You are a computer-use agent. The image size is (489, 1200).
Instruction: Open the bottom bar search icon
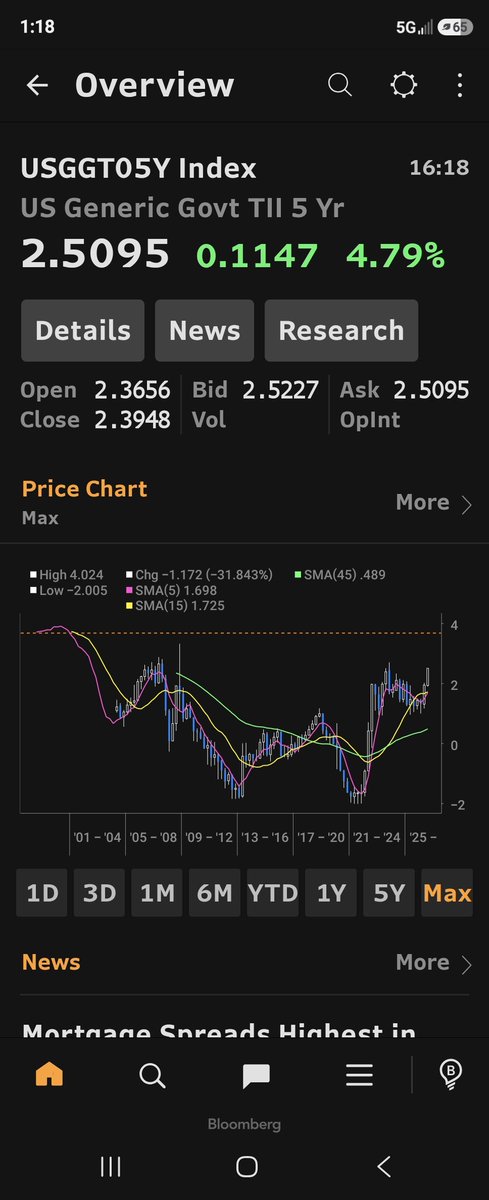152,1075
